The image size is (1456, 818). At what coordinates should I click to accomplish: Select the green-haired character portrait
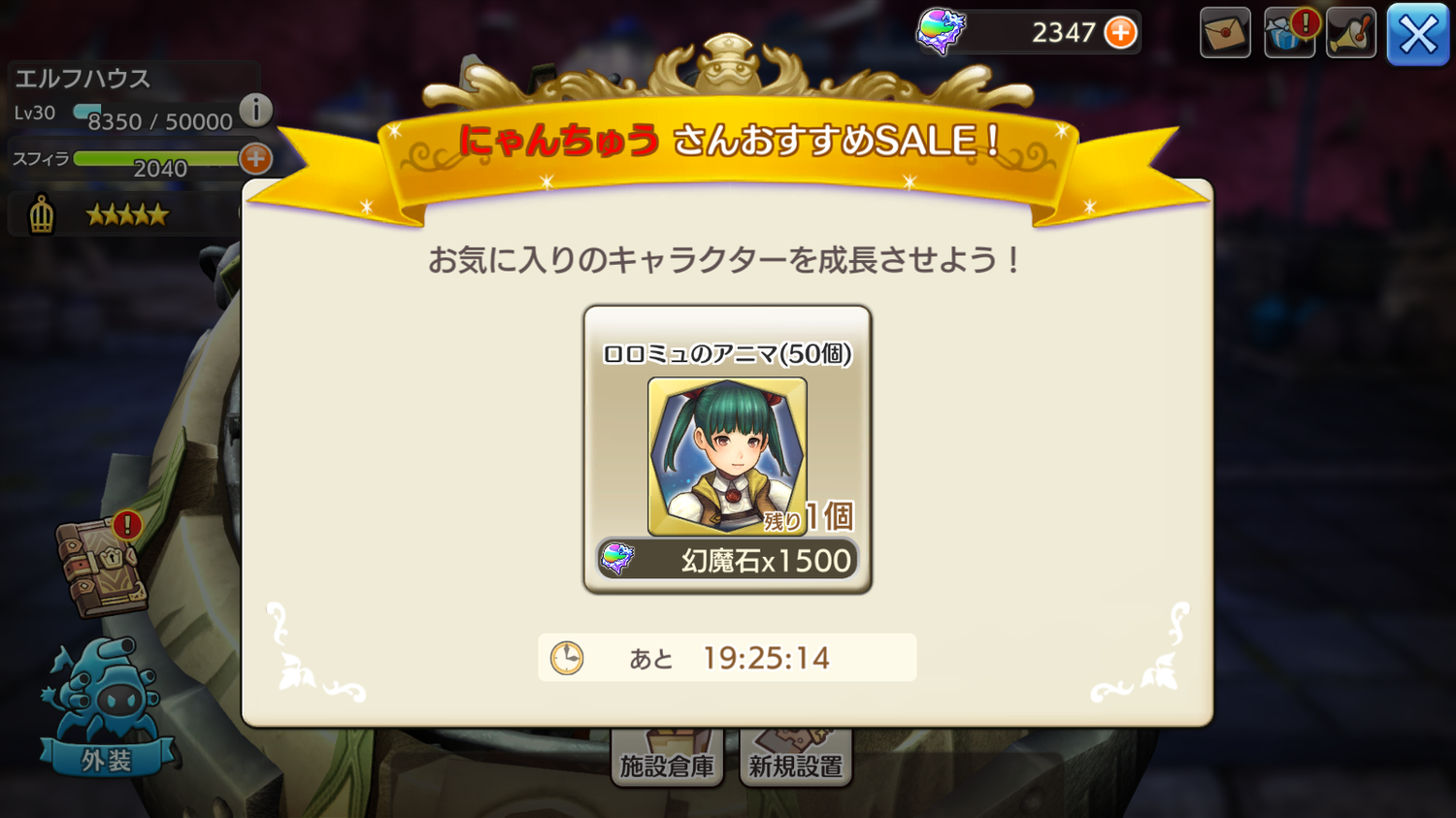click(x=727, y=456)
